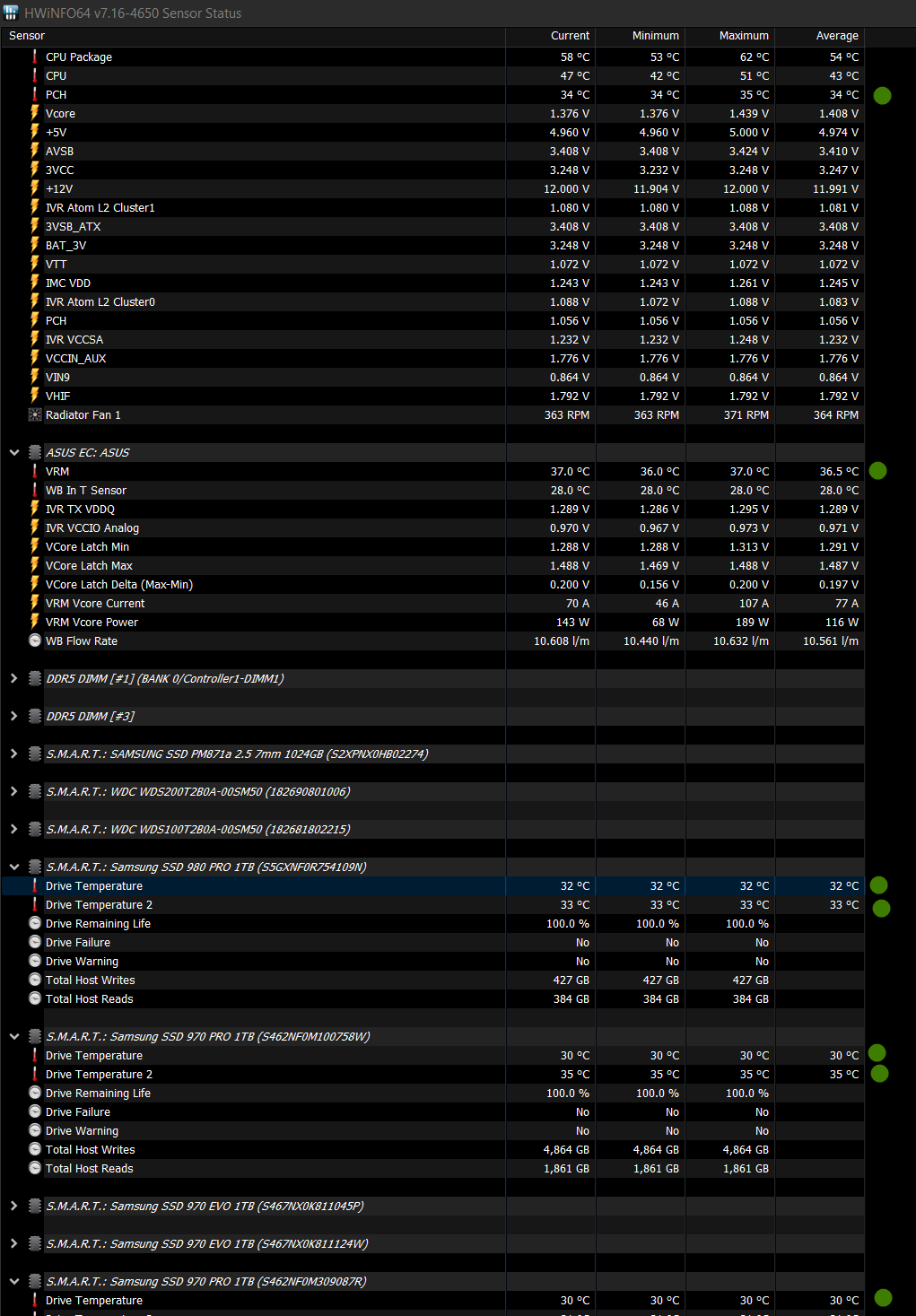Click the VTT 1.072 V current value

click(x=570, y=264)
